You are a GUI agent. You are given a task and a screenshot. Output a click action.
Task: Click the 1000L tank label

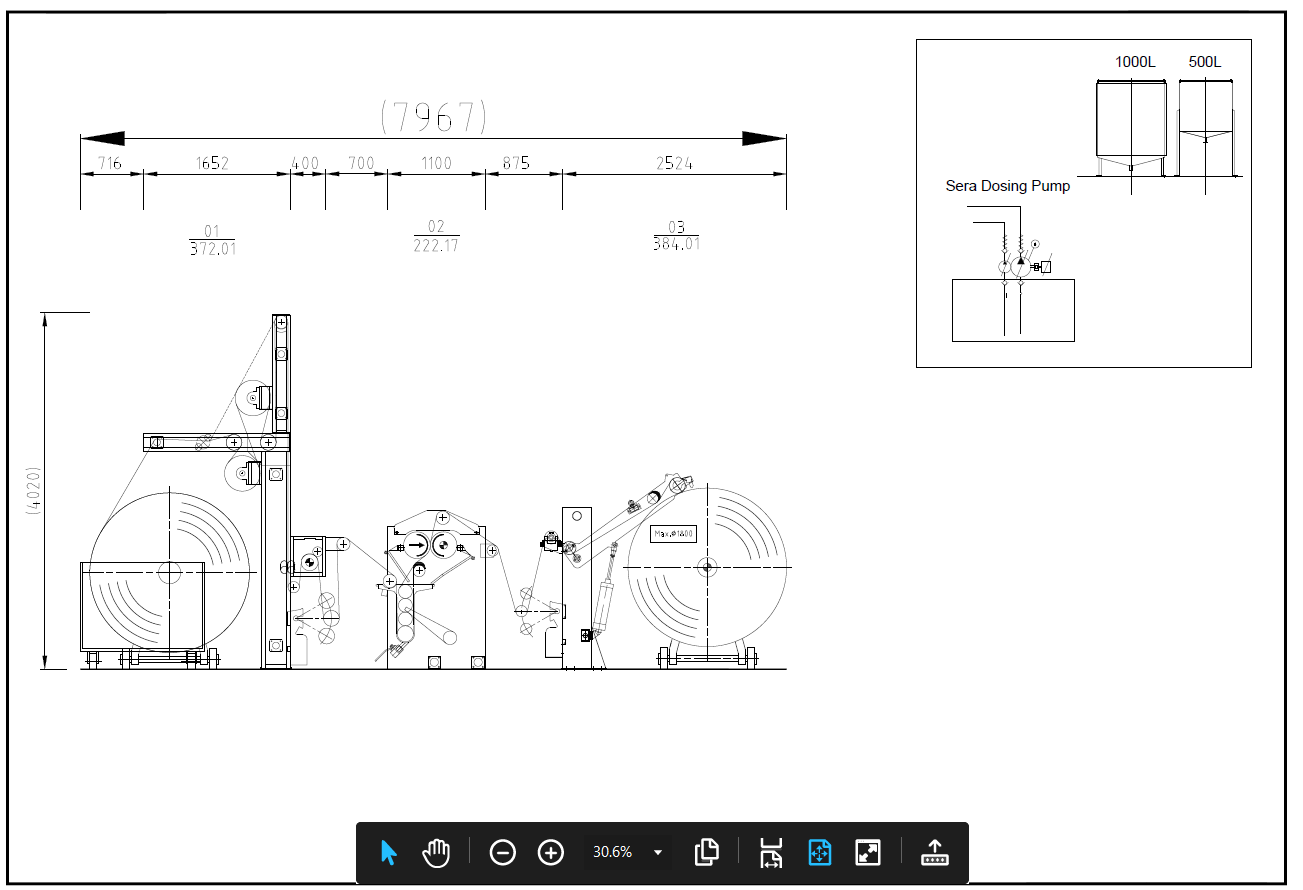click(x=1135, y=62)
